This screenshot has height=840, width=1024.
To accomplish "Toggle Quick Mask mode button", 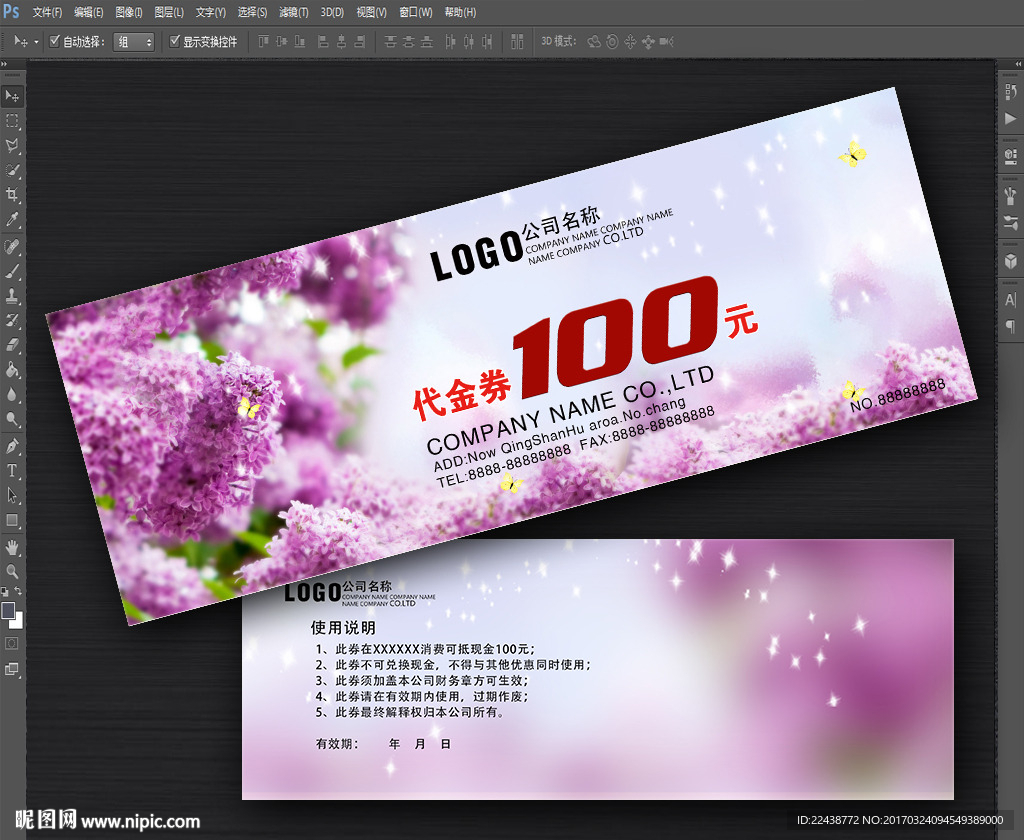I will click(x=13, y=642).
